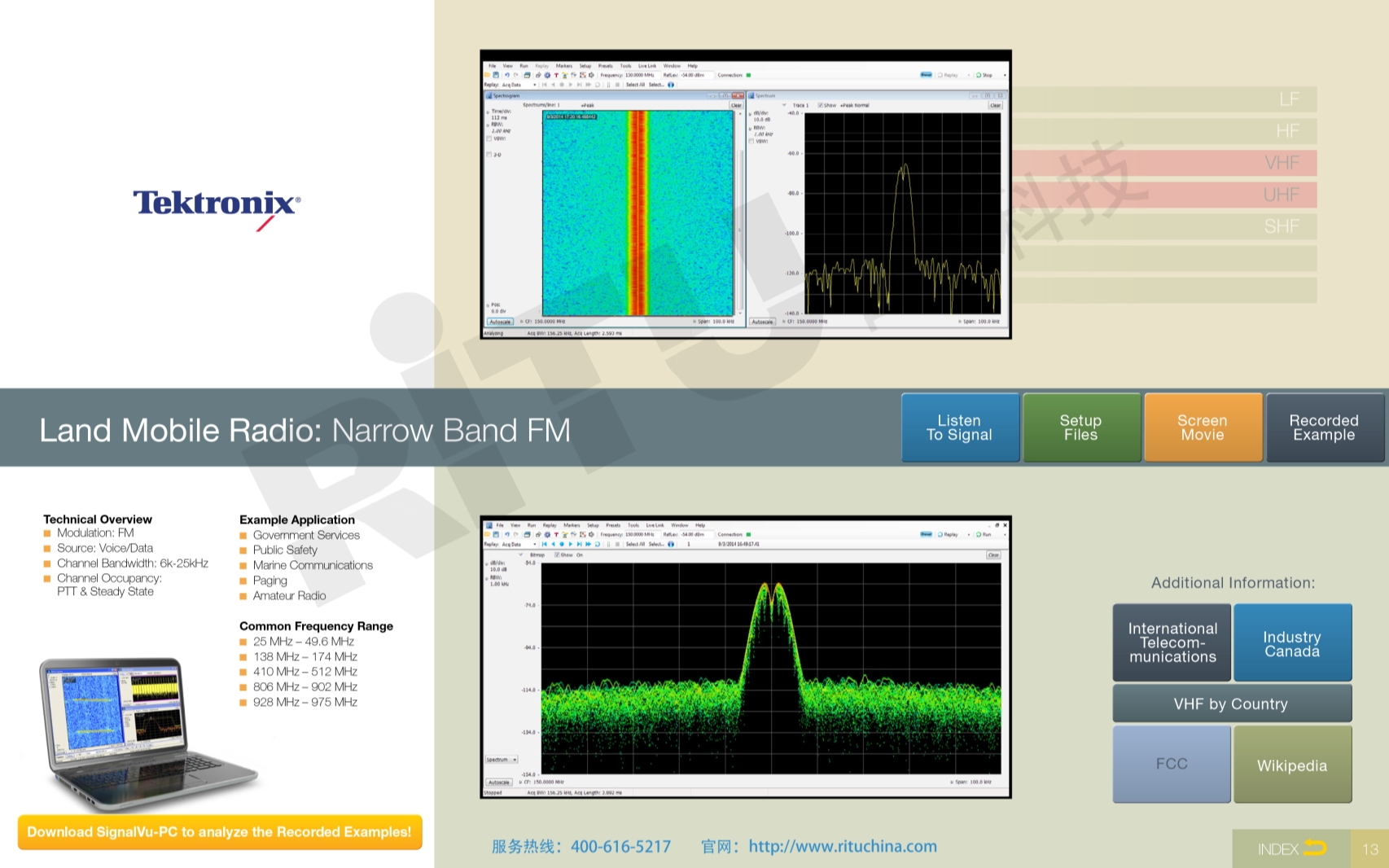Click the INDEX return arrow icon
Screen dimensions: 1389x868
(1314, 848)
